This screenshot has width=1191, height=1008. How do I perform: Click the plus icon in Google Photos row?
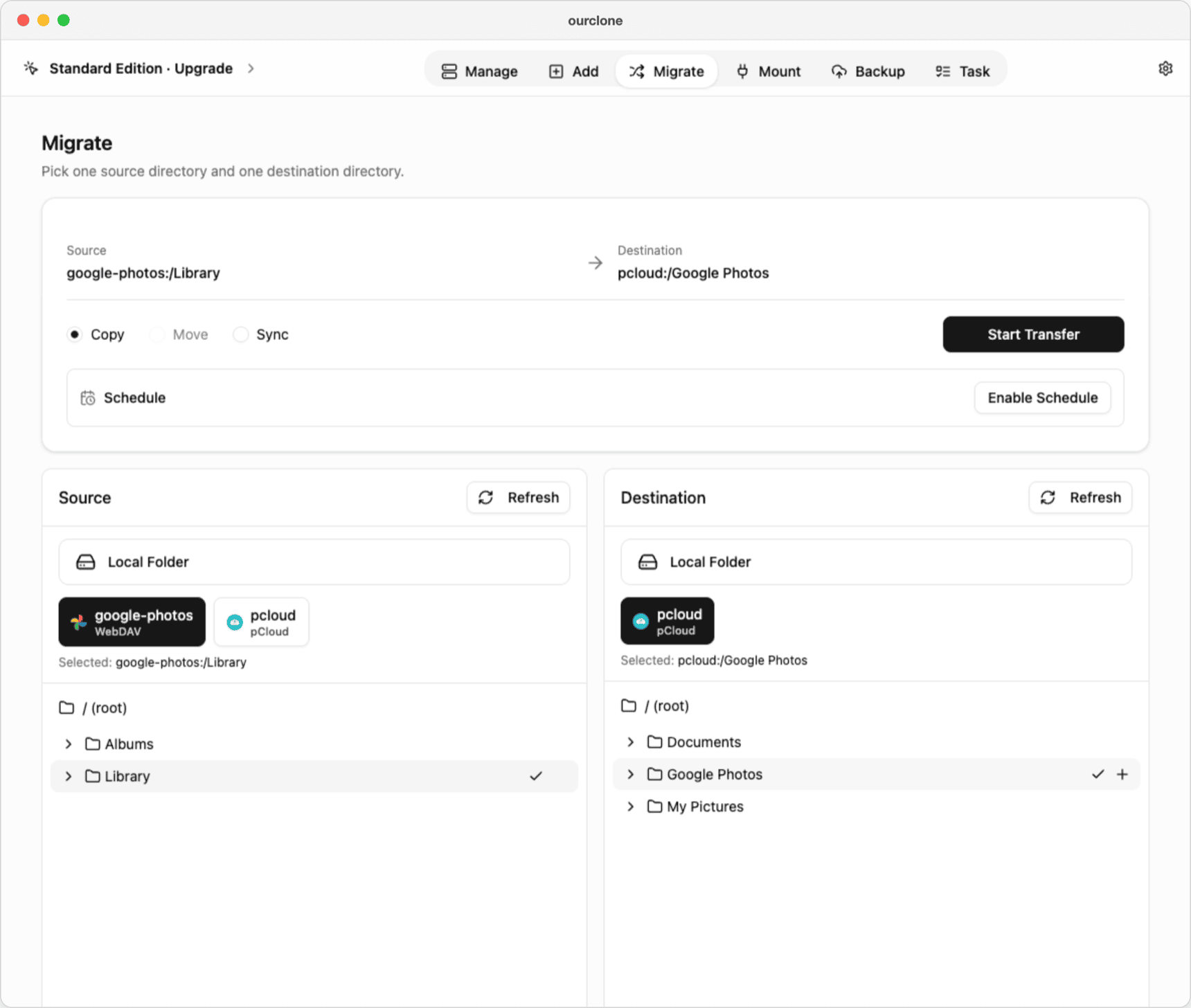[x=1122, y=774]
